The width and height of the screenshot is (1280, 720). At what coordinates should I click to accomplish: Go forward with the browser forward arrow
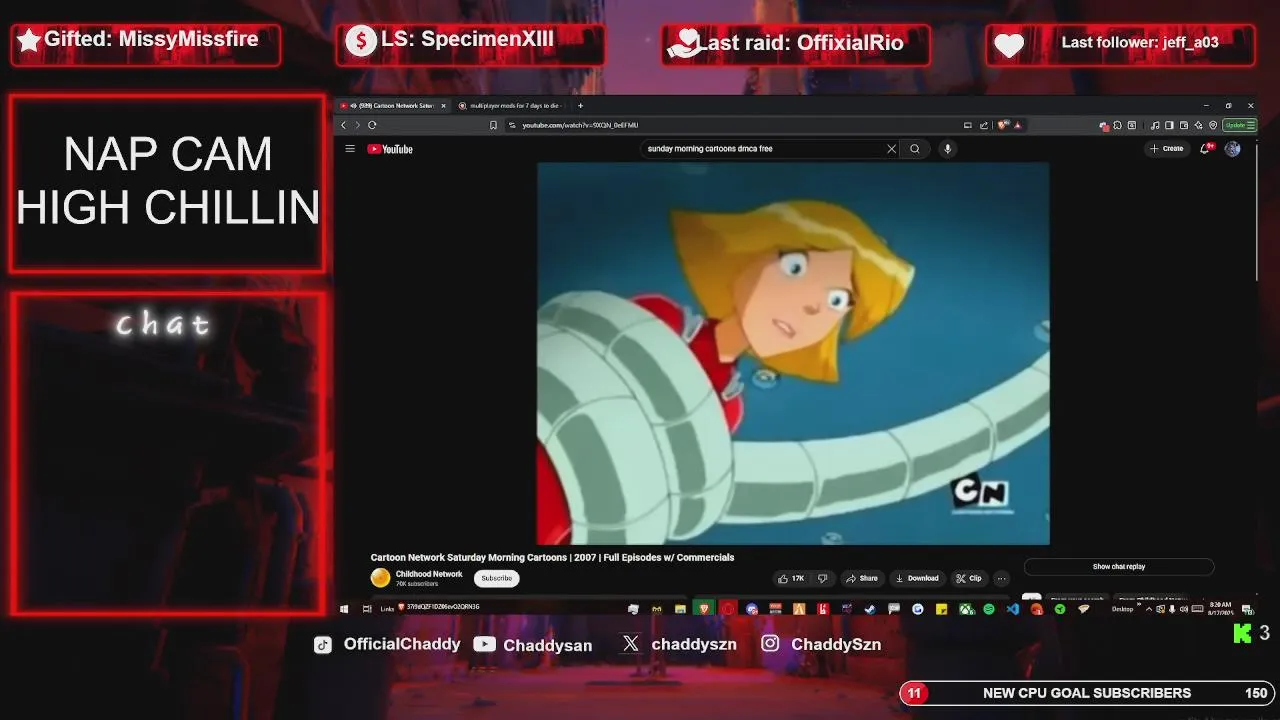point(357,125)
